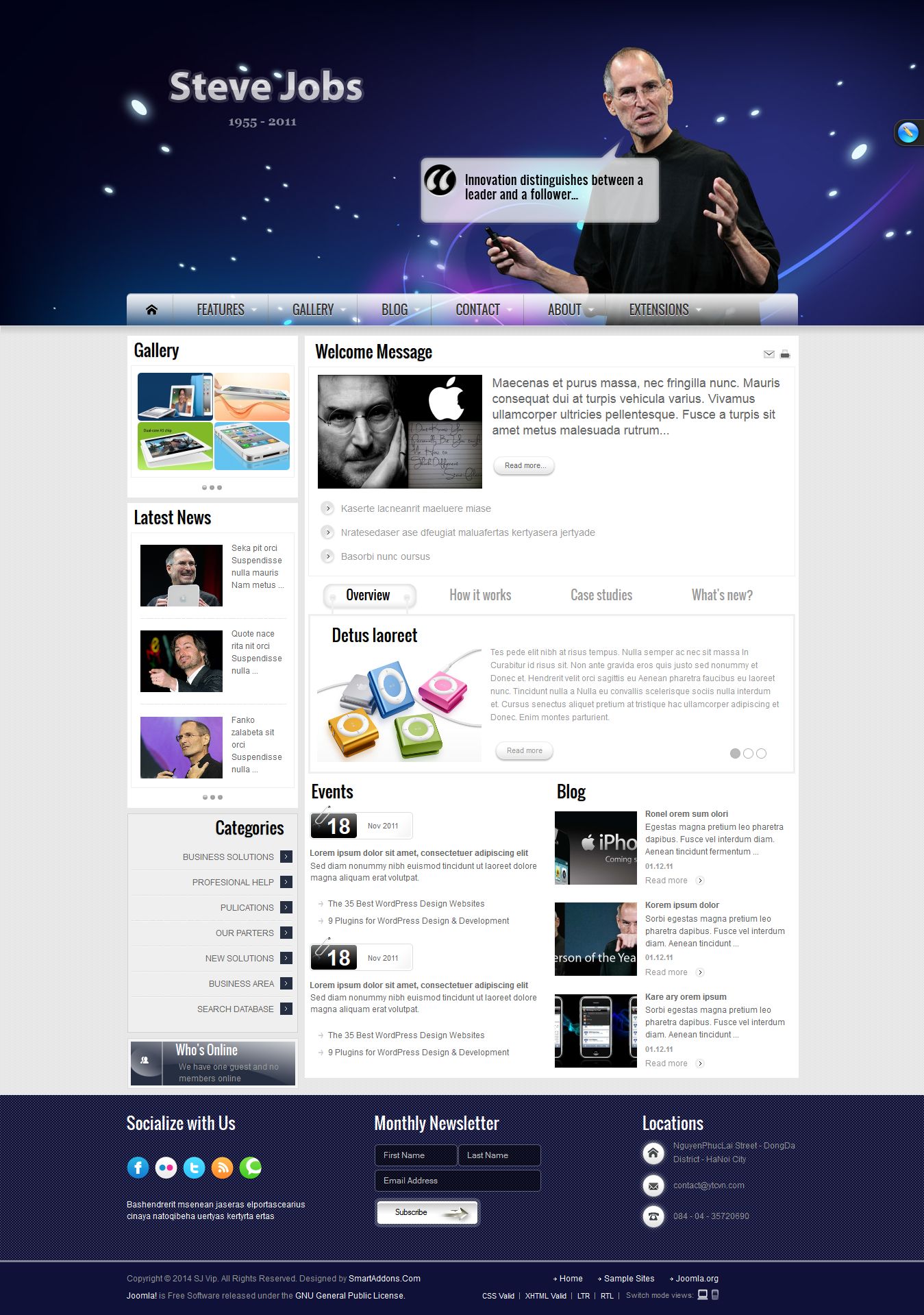Click the Subscribe newsletter button
The width and height of the screenshot is (924, 1315).
coord(427,1212)
